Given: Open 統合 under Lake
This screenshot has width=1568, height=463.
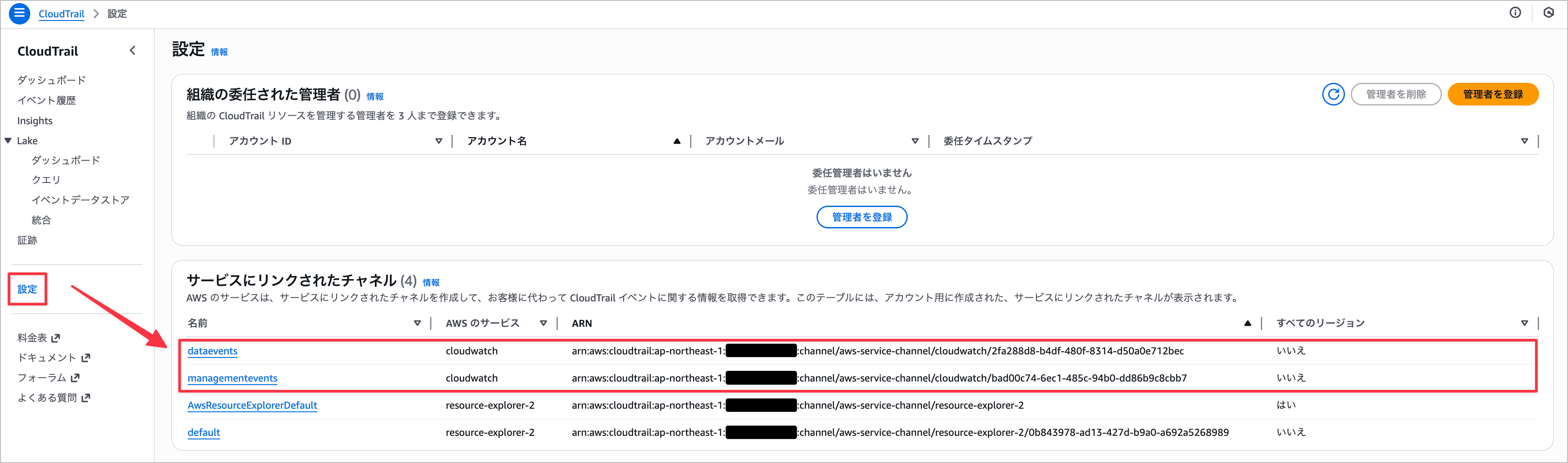Looking at the screenshot, I should [41, 220].
